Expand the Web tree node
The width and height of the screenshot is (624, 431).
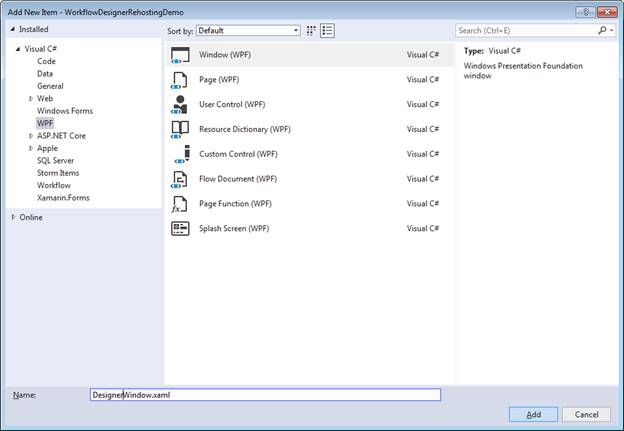click(31, 98)
